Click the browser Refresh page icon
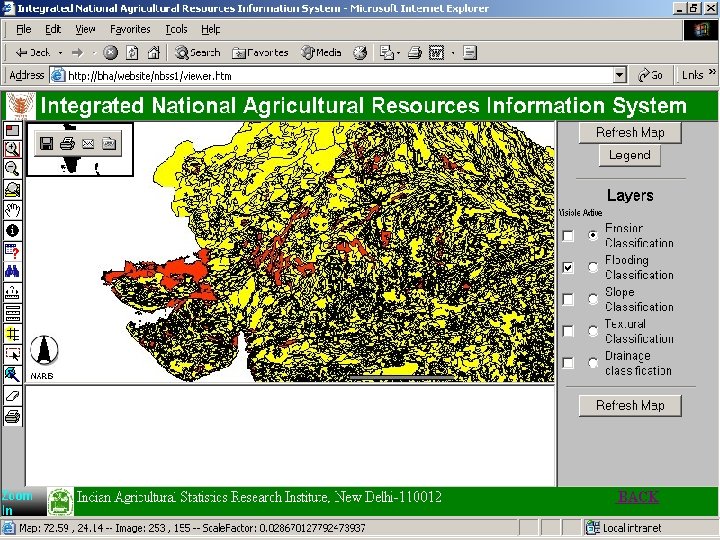 click(132, 53)
